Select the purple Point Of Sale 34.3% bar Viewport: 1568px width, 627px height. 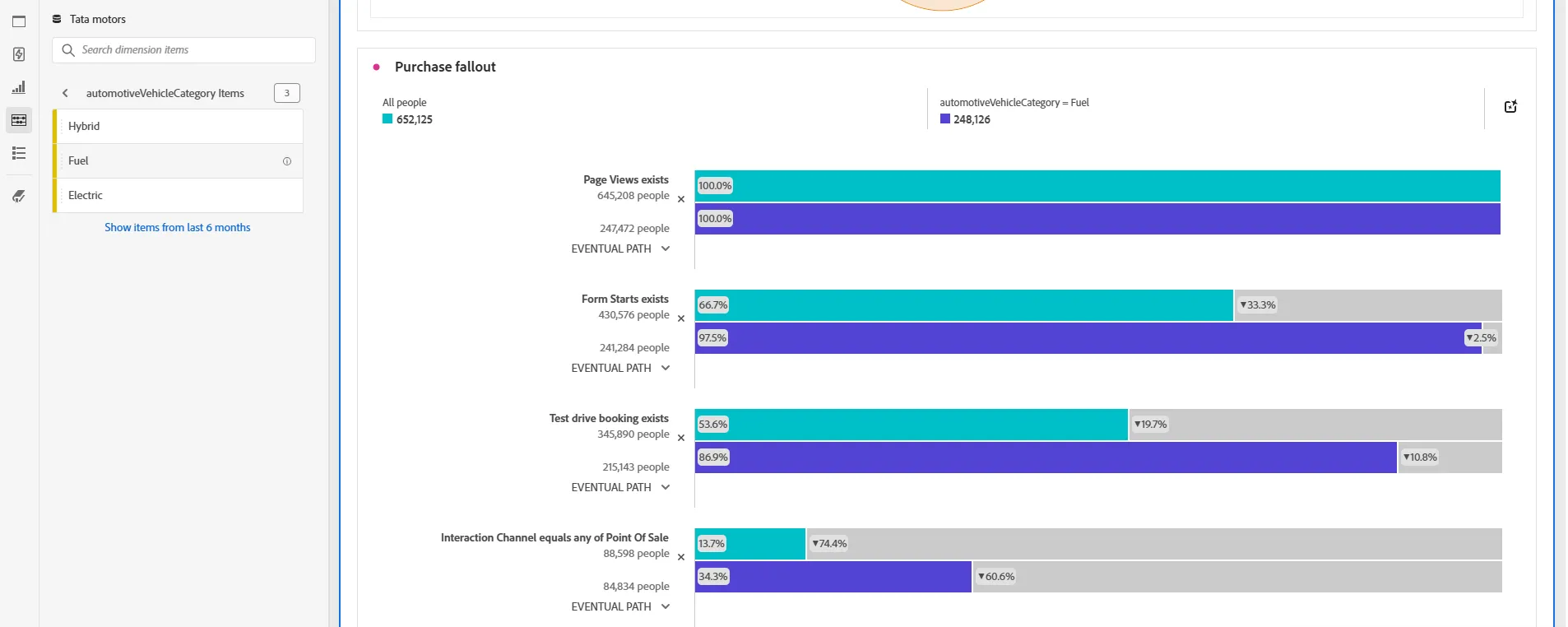click(833, 577)
